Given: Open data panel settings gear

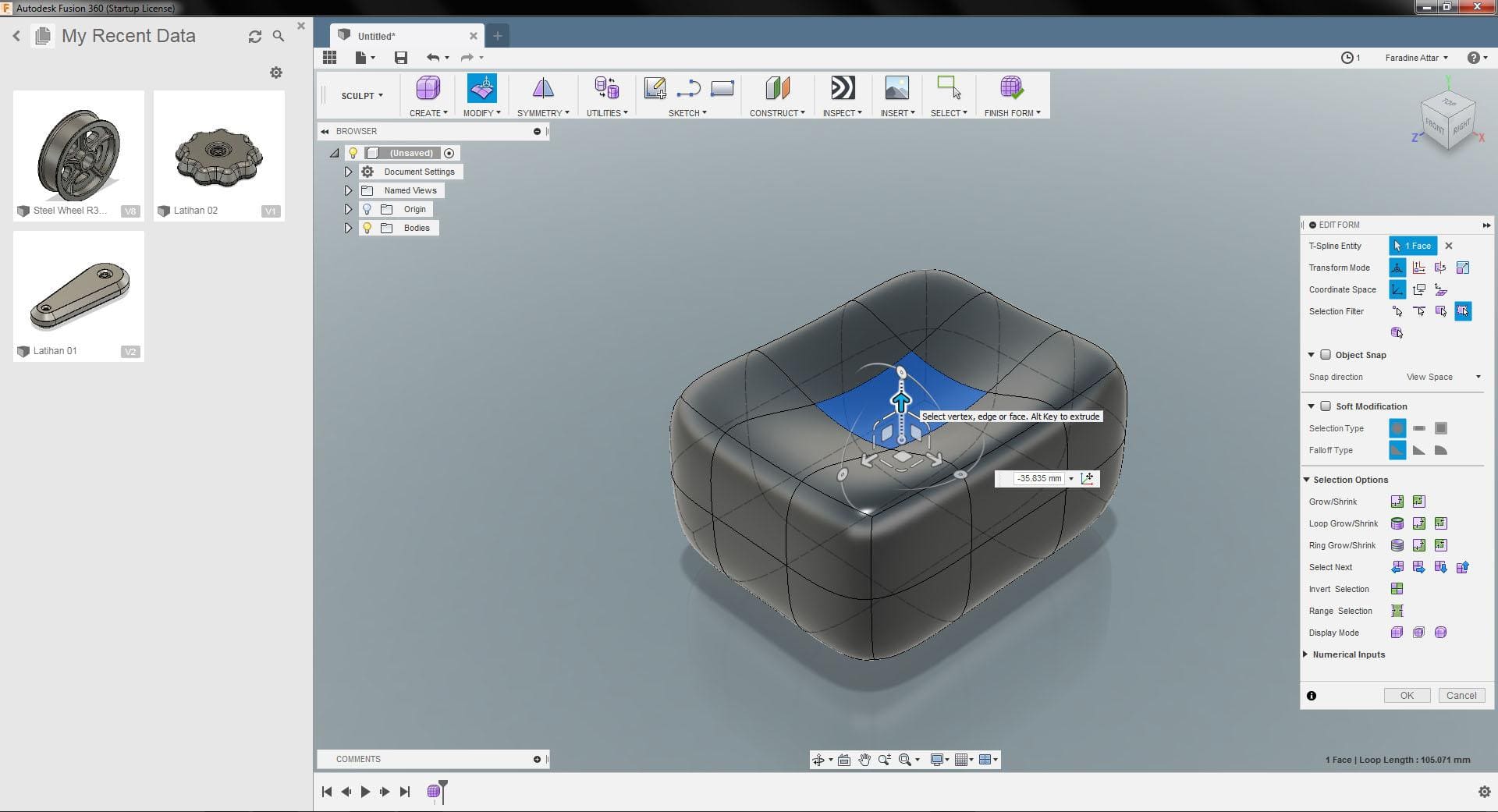Looking at the screenshot, I should point(276,73).
